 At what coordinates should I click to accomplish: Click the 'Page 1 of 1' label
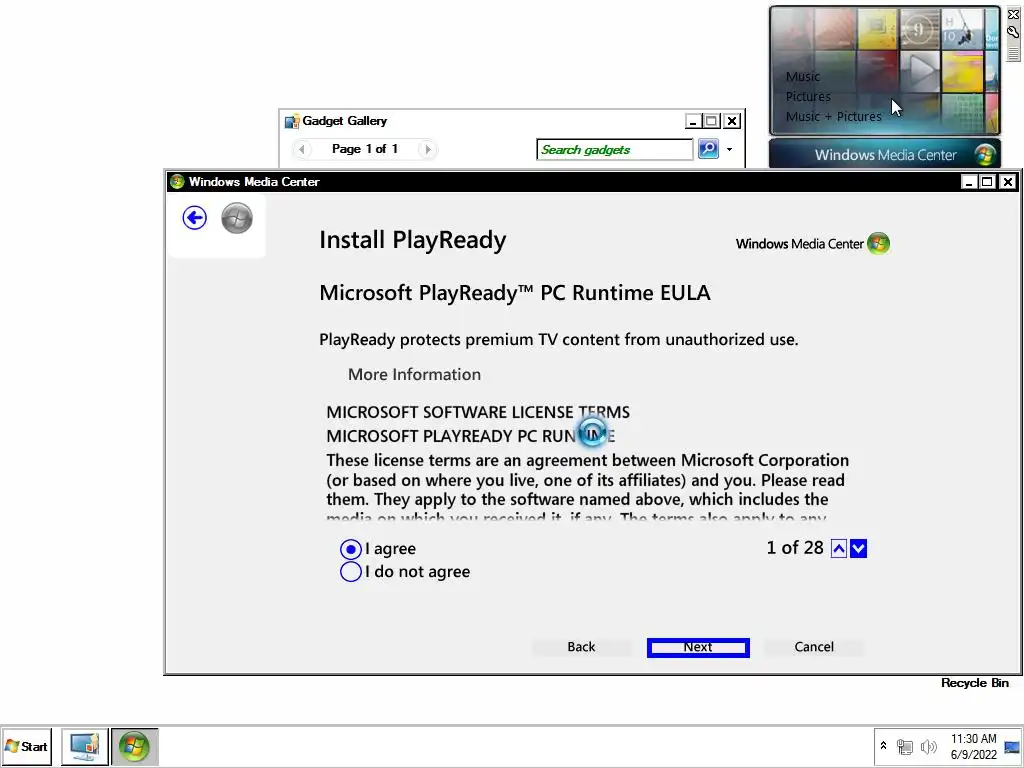click(364, 149)
